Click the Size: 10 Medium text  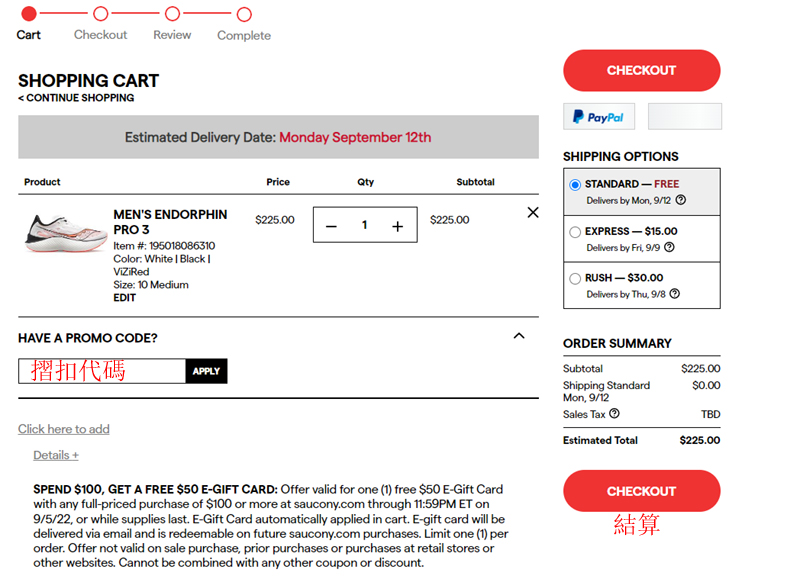[151, 285]
